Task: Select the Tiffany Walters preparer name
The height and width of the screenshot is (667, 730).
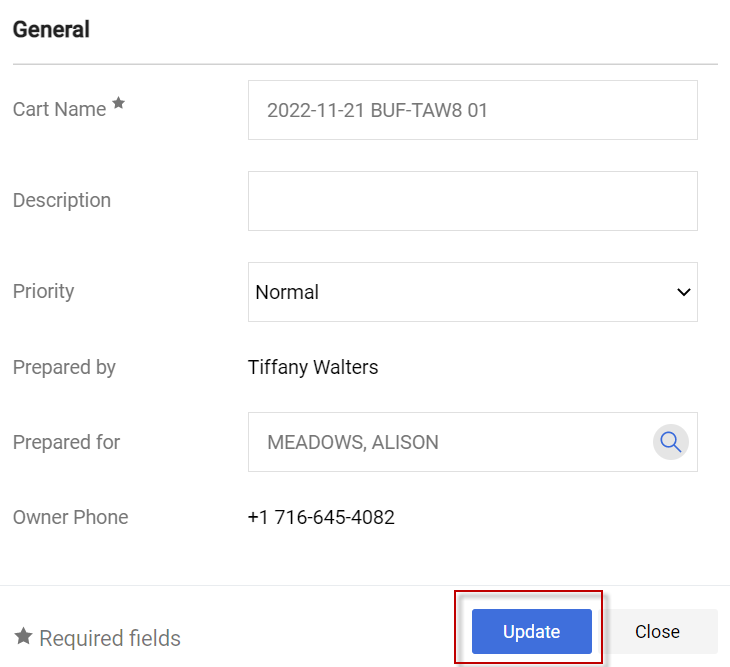Action: pyautogui.click(x=313, y=367)
